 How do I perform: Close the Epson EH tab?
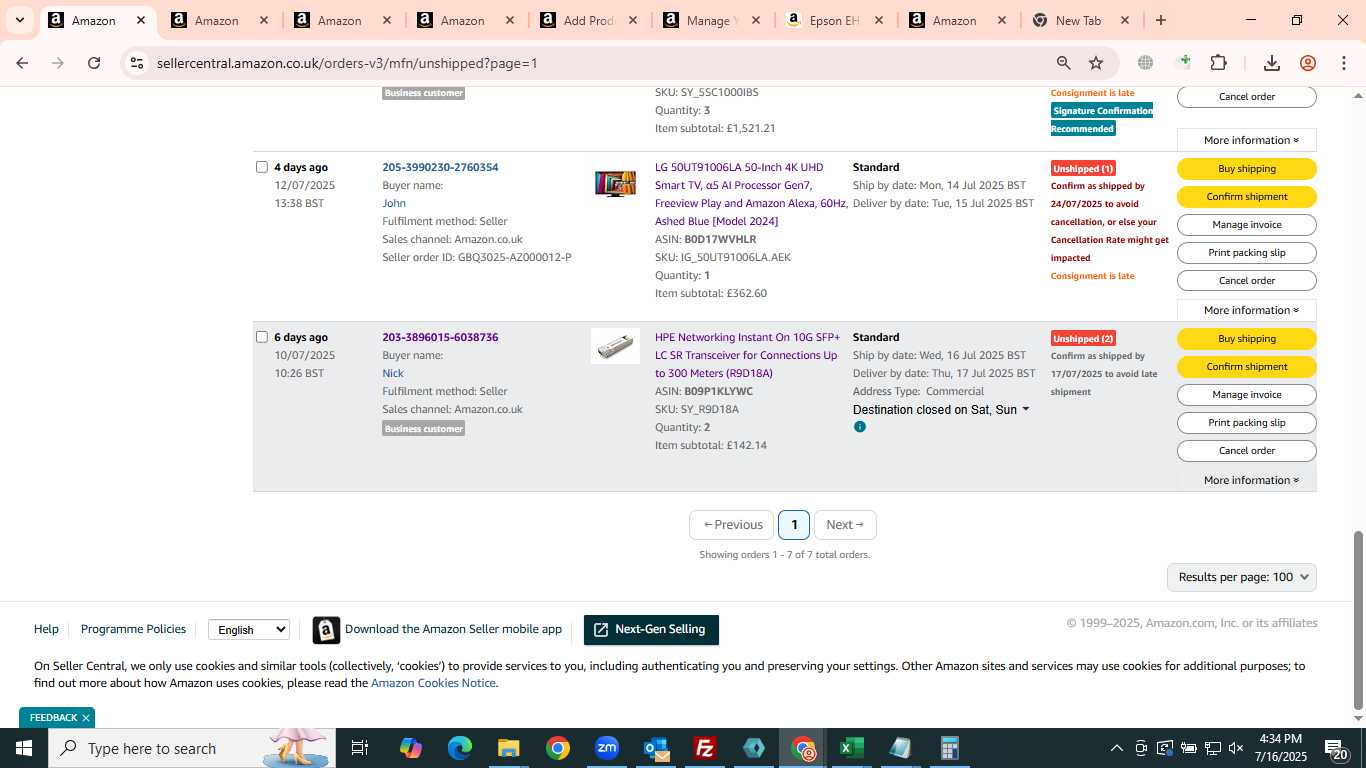[x=879, y=20]
